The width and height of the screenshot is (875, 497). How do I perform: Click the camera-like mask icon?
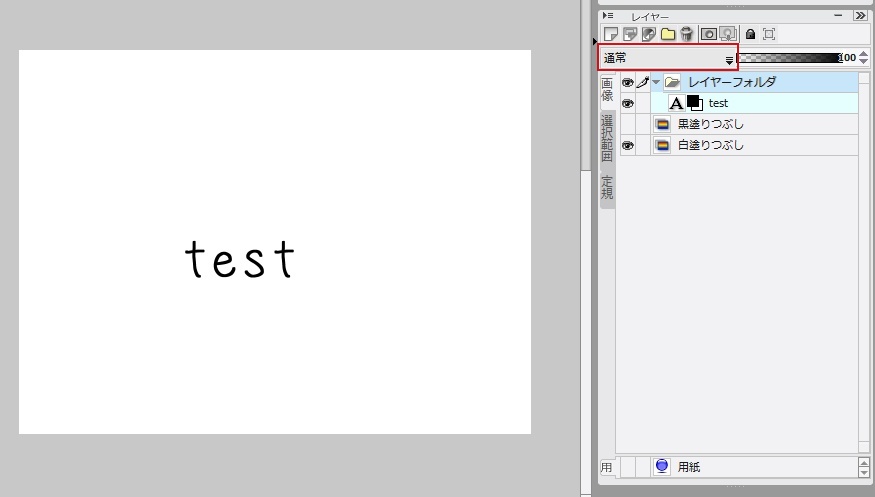709,34
